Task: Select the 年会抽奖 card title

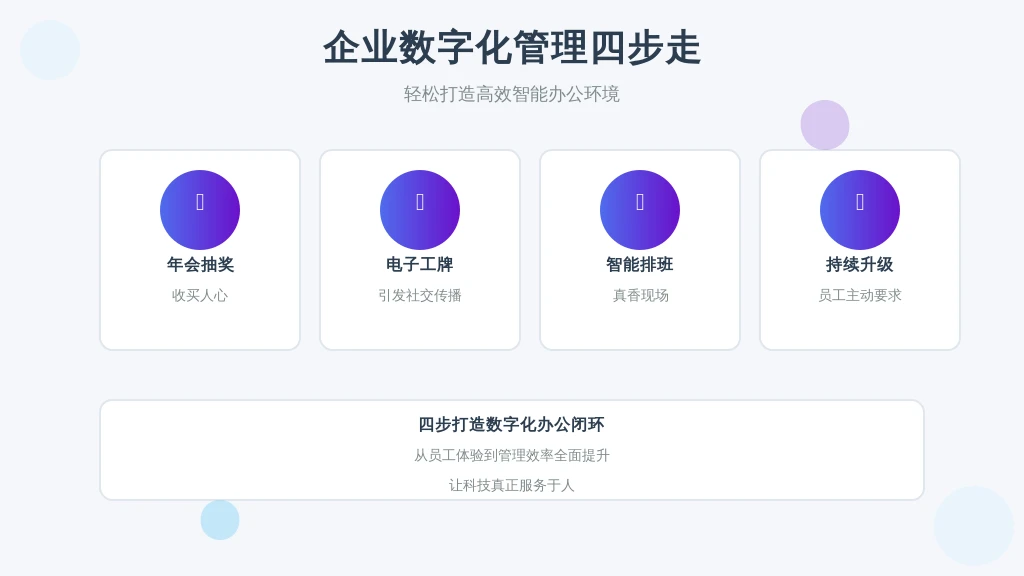Action: (200, 264)
